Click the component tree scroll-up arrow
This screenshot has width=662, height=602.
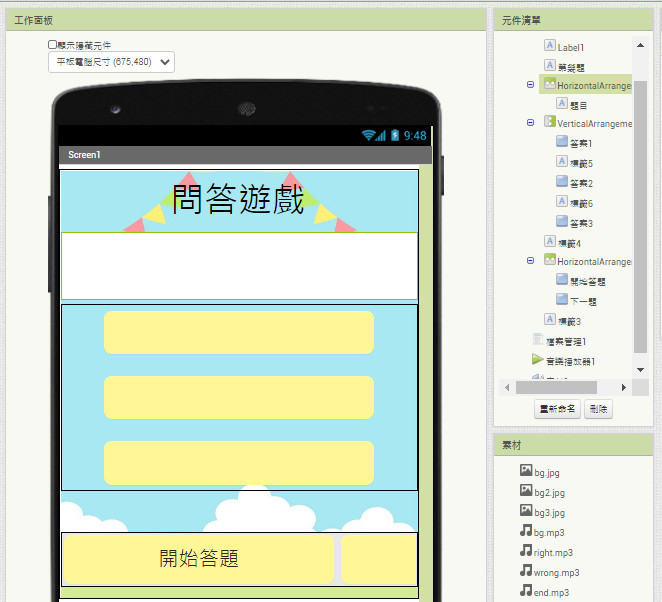640,45
